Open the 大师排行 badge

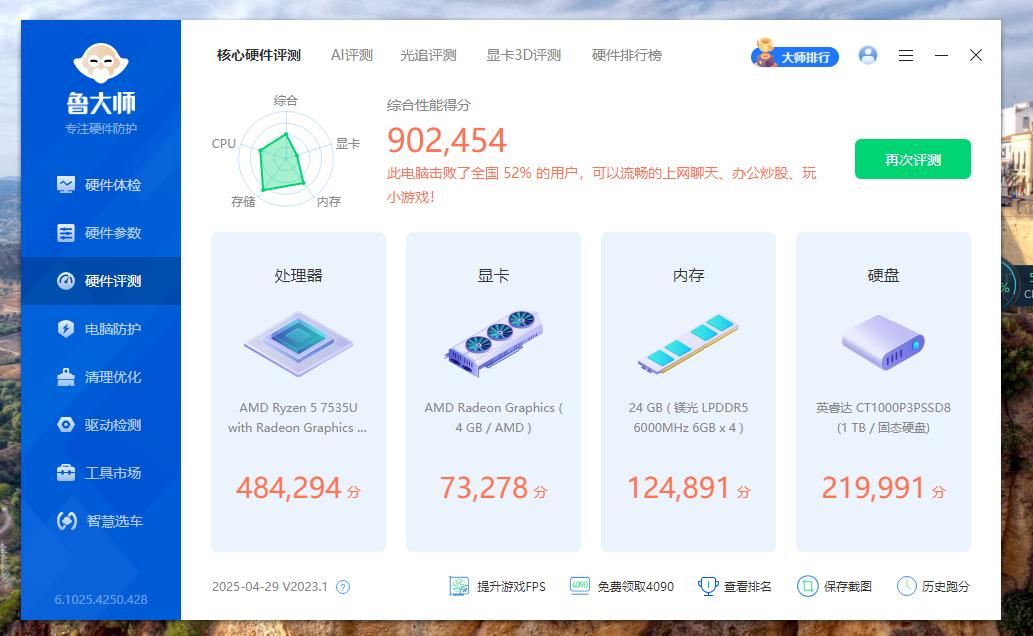pyautogui.click(x=795, y=55)
